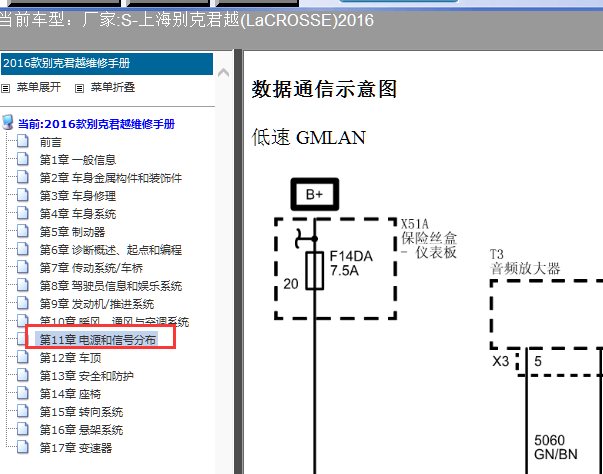Click the scroll-up arrow of the tree panel
603x474 pixels.
pos(223,72)
